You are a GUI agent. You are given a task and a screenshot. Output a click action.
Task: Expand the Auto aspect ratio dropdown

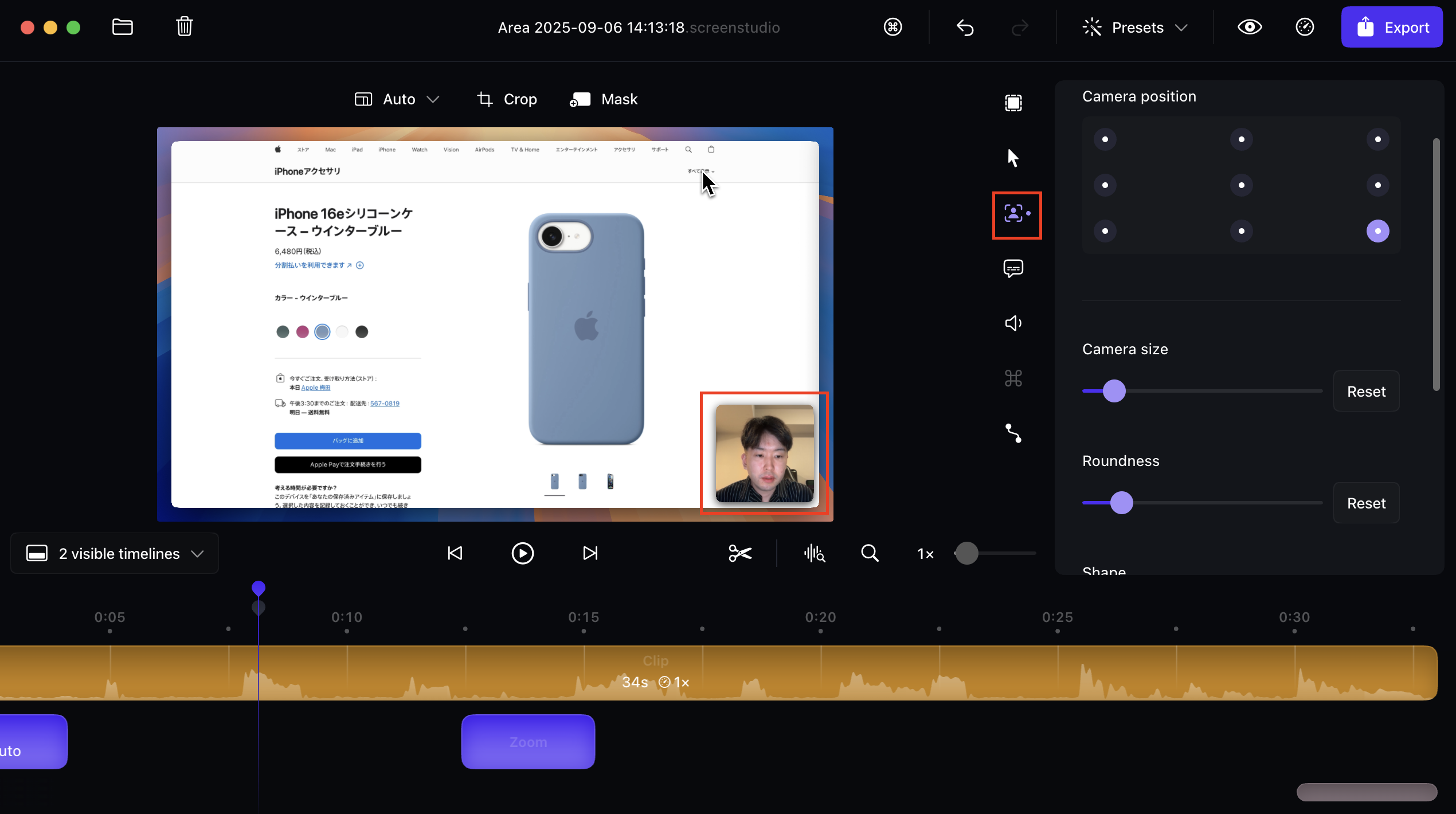(397, 99)
